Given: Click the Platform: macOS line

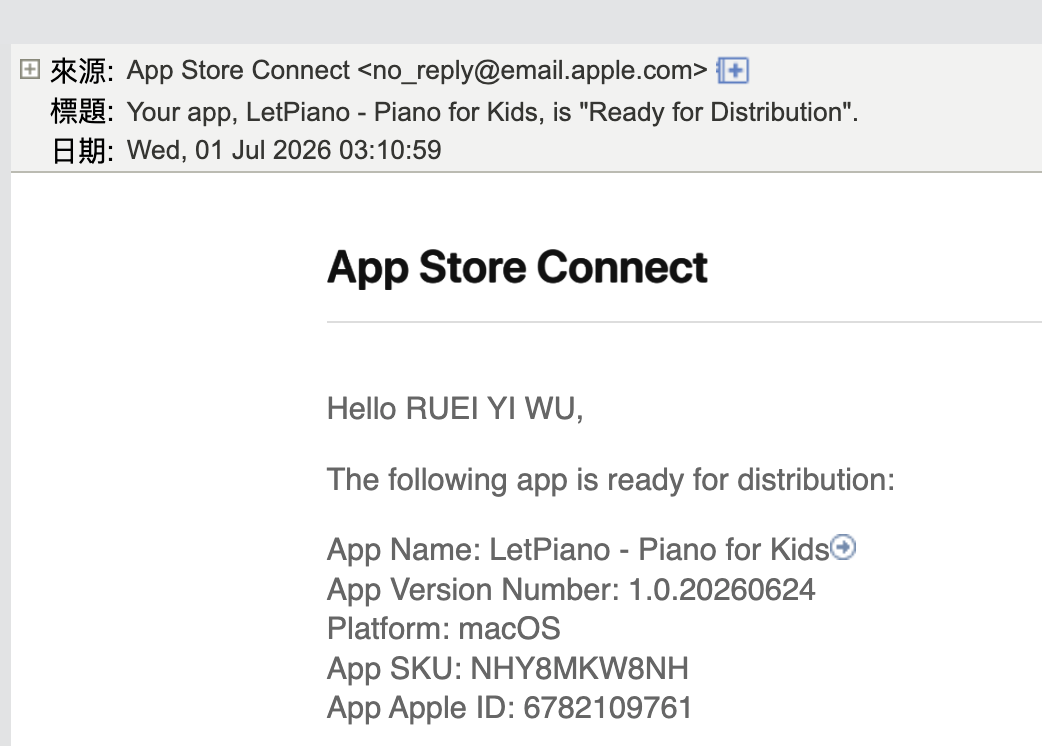Looking at the screenshot, I should click(x=443, y=628).
